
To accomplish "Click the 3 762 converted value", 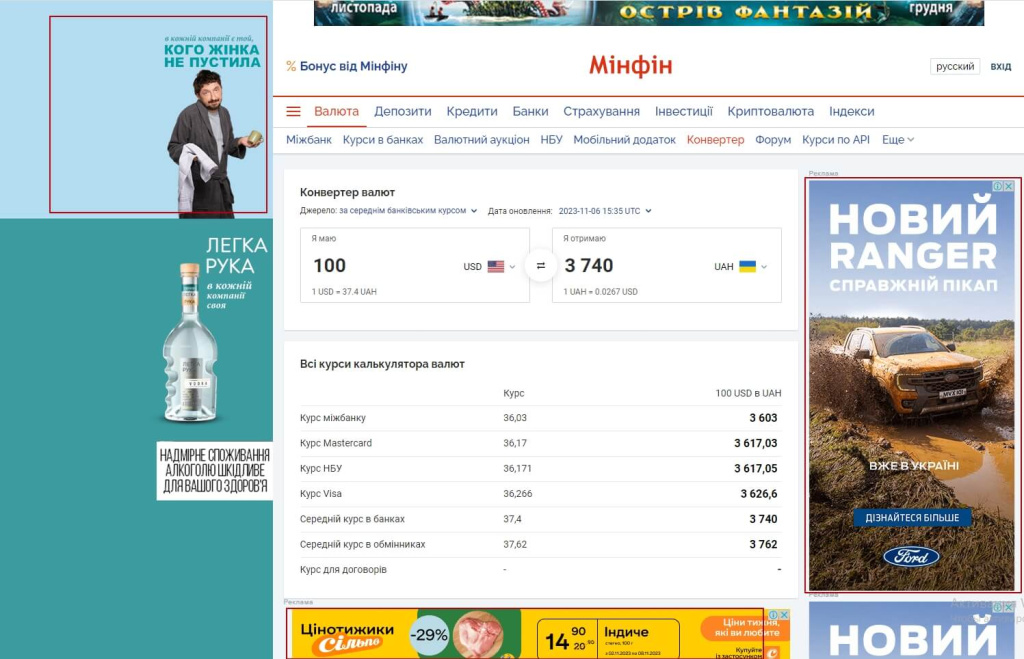I will tap(763, 545).
